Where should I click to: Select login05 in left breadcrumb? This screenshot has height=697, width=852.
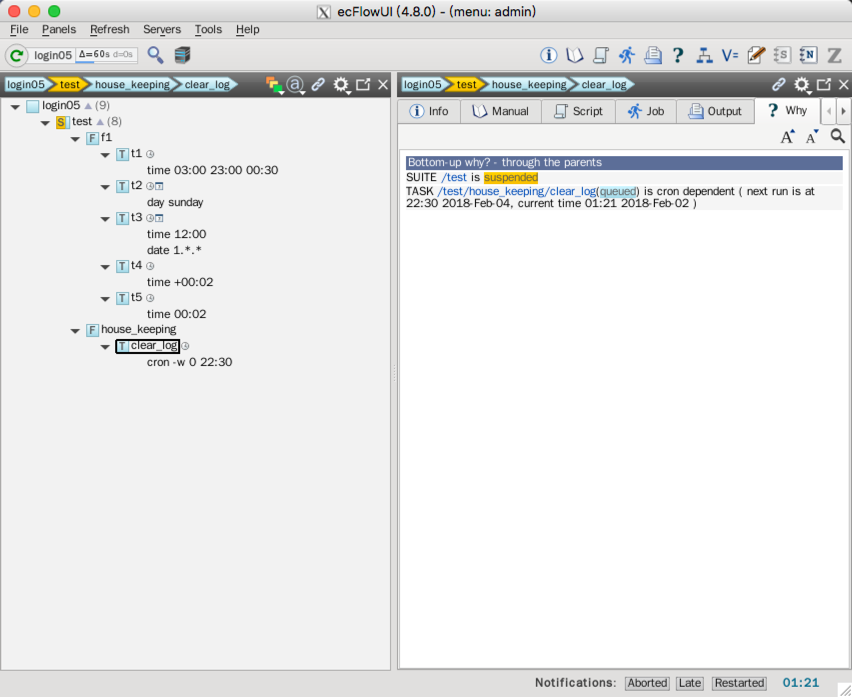tap(26, 85)
